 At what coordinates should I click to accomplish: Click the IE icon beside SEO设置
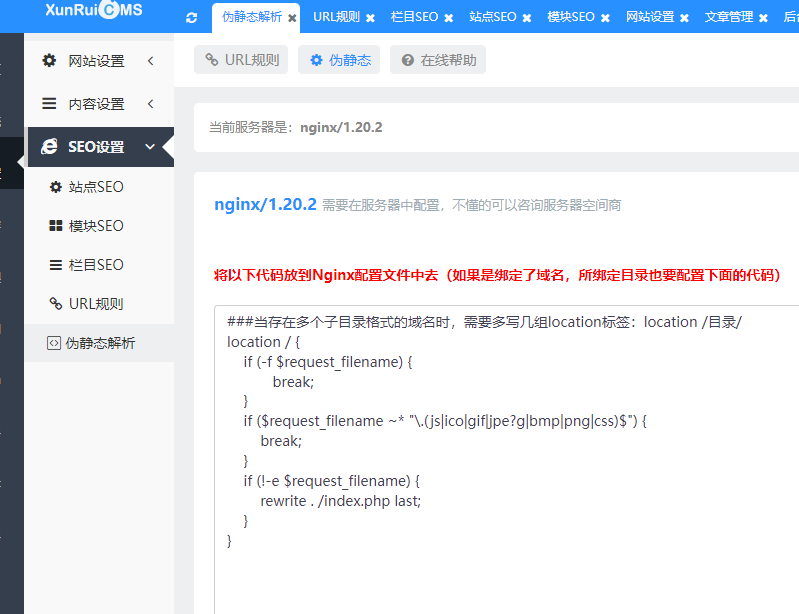tap(49, 147)
